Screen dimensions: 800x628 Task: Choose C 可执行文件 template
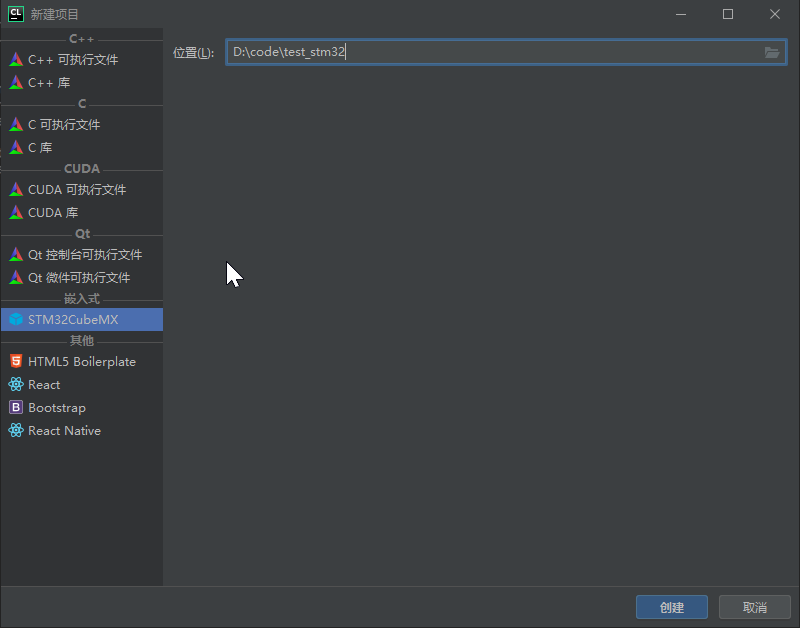[82, 124]
